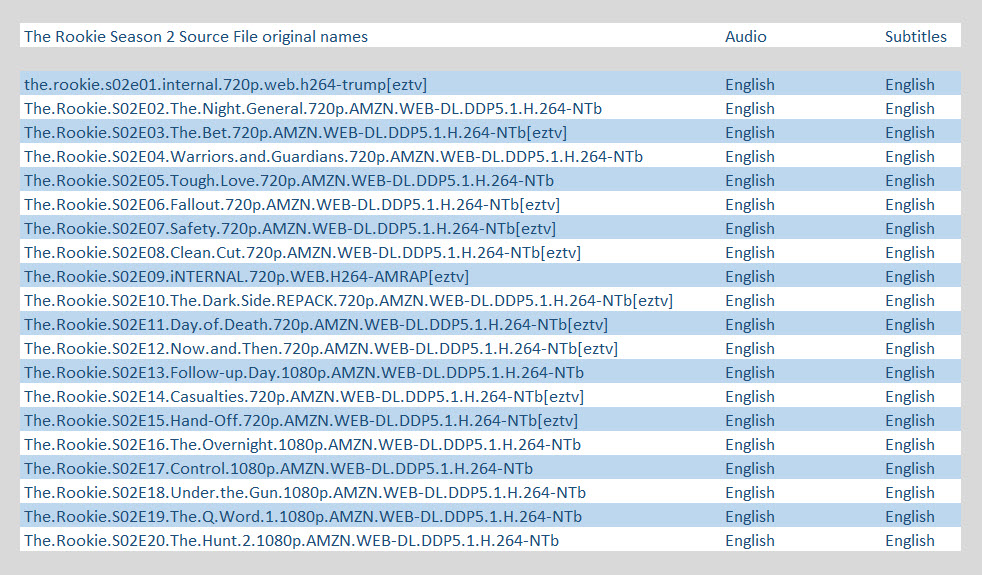
Task: Click the 'Subtitles' column header
Action: tap(916, 36)
